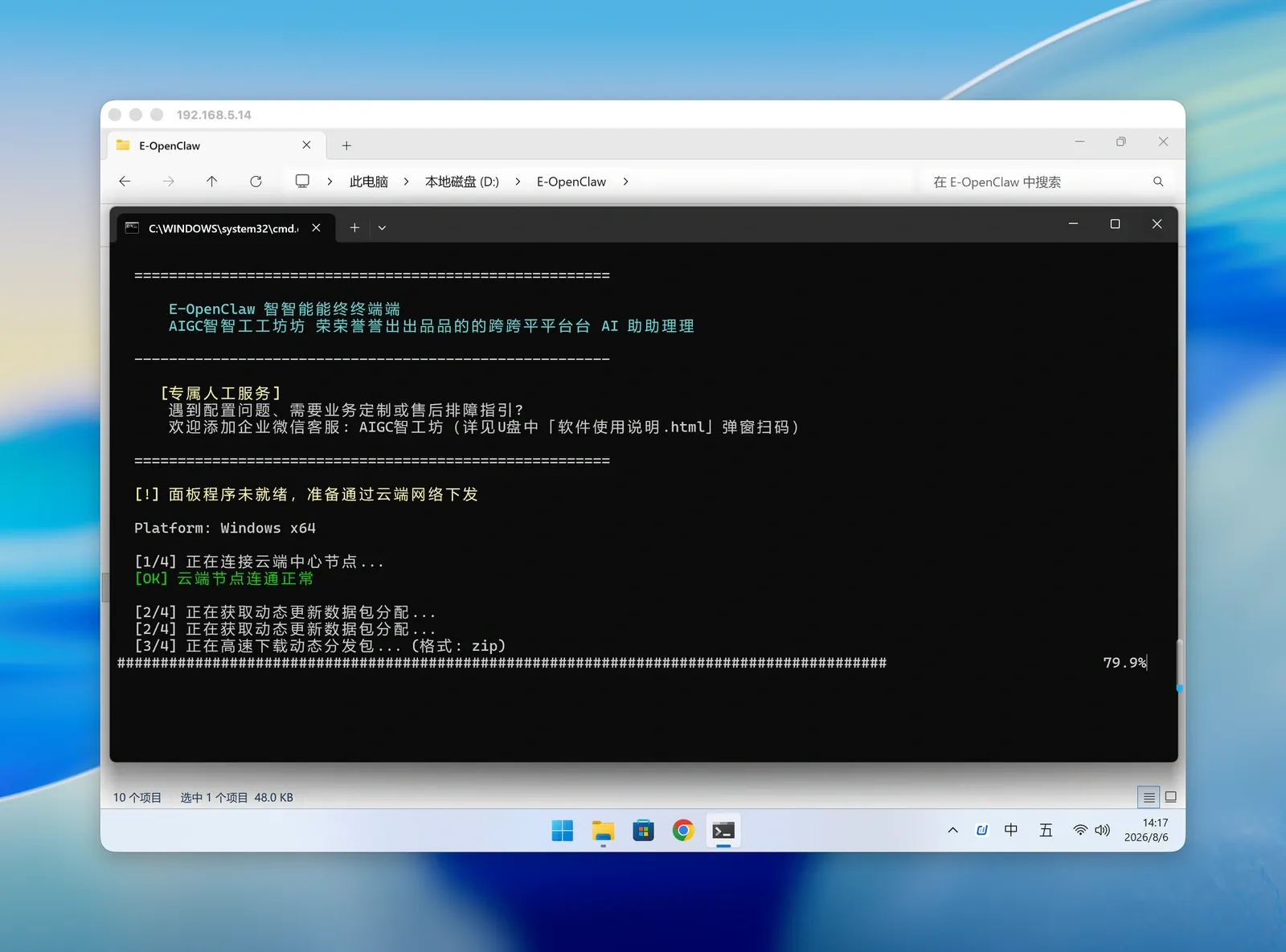Switch Explorer to large icons view
The image size is (1286, 952).
pos(1170,797)
